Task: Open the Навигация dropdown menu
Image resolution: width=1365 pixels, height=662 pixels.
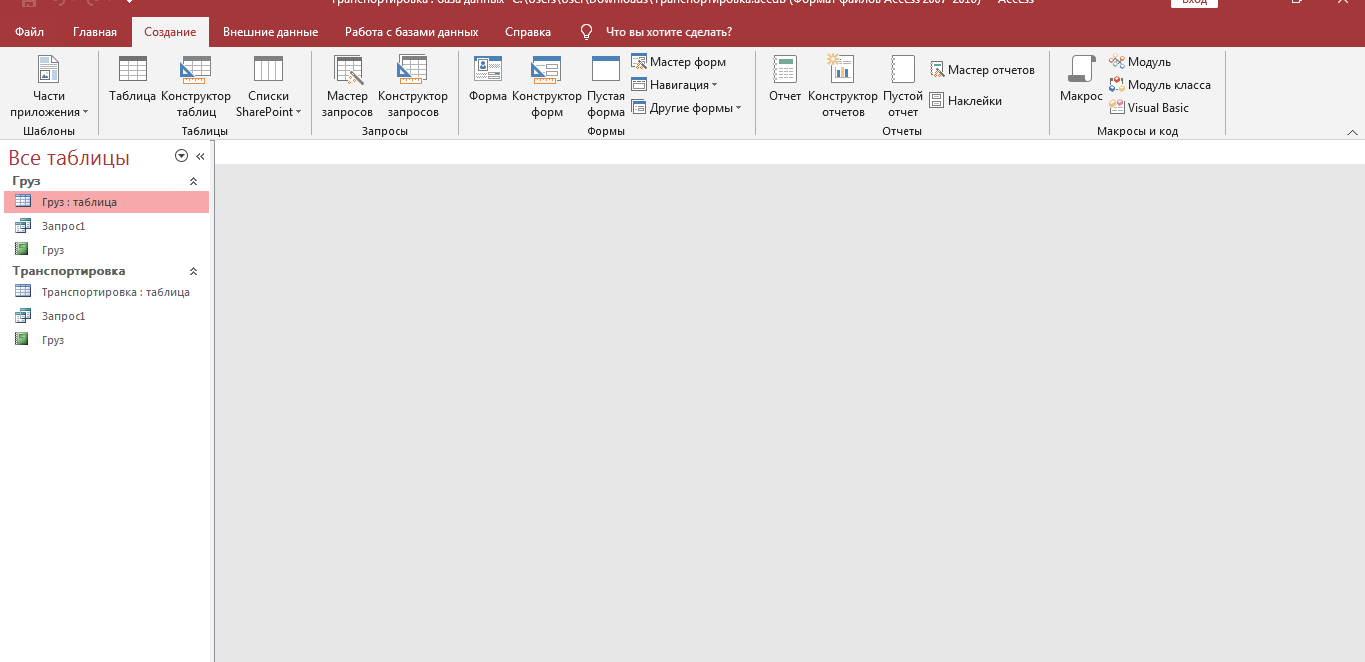Action: click(675, 85)
